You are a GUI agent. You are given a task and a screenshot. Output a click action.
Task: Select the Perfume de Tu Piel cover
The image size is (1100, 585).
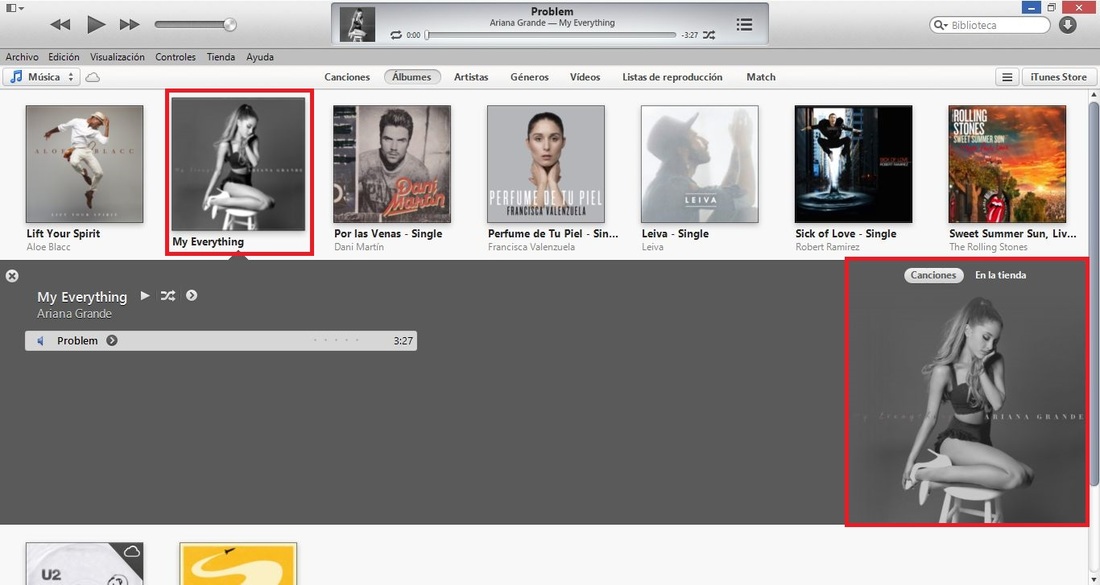pos(546,164)
